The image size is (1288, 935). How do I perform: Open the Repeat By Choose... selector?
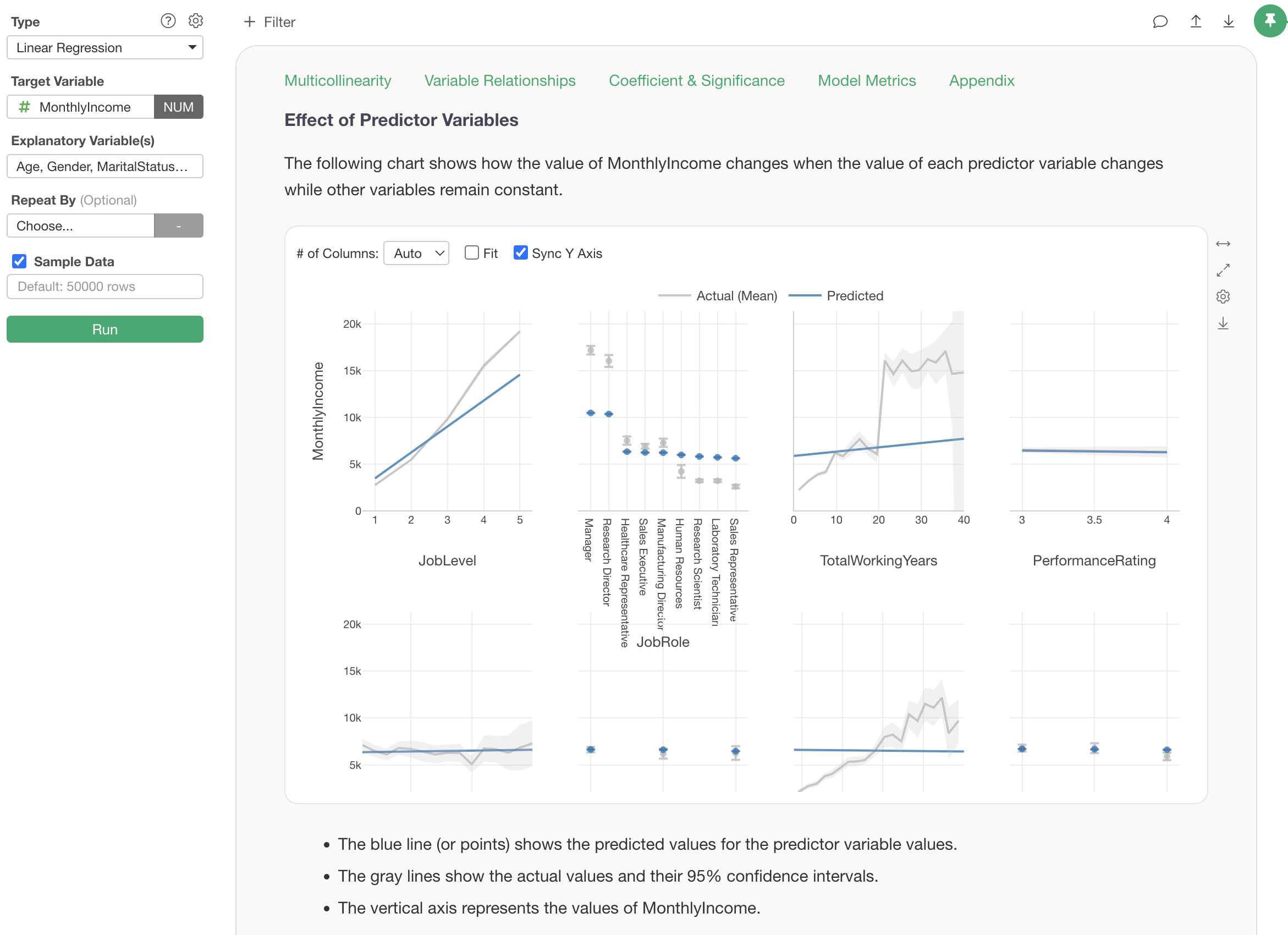pyautogui.click(x=81, y=226)
